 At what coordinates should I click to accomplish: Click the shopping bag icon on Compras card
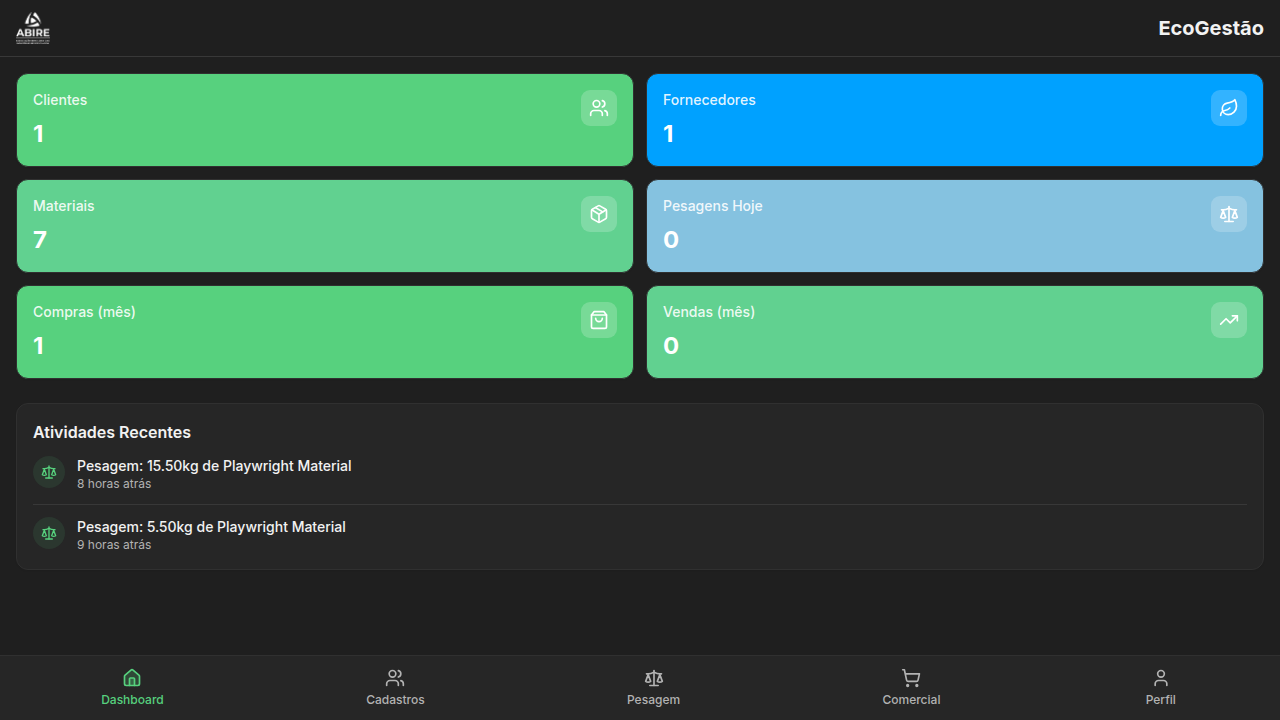click(x=598, y=320)
